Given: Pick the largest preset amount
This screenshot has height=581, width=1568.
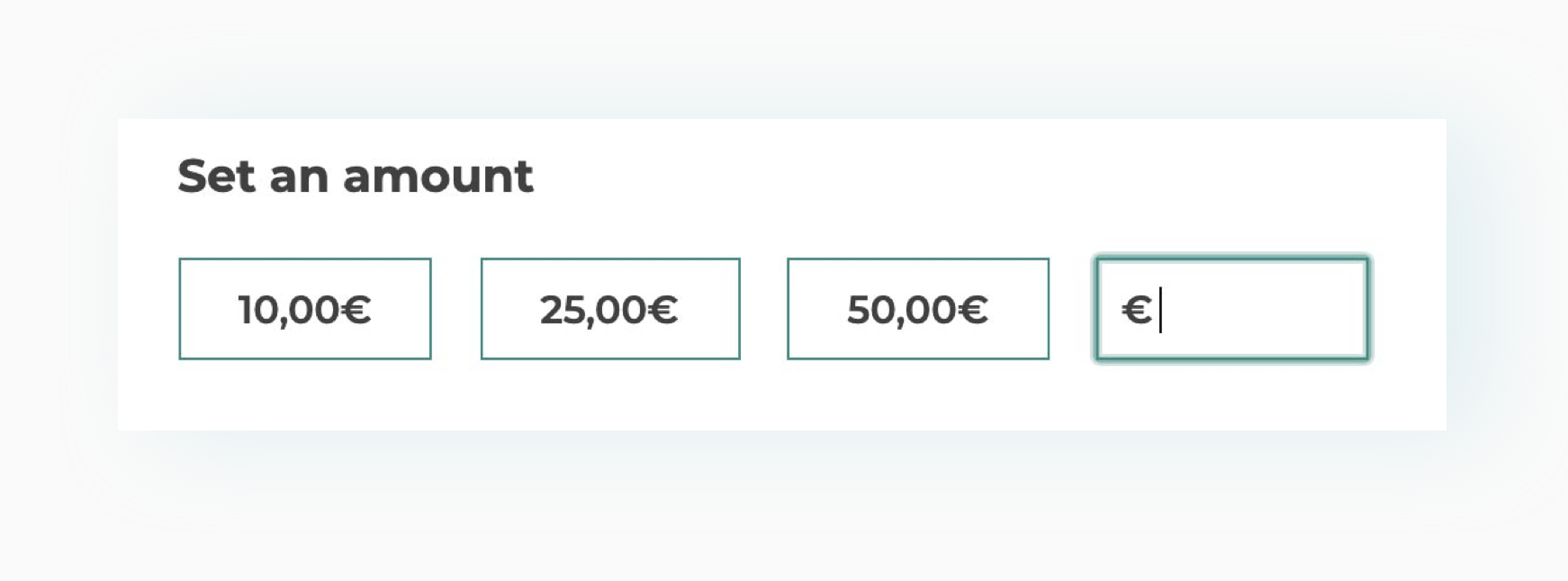Looking at the screenshot, I should point(918,309).
